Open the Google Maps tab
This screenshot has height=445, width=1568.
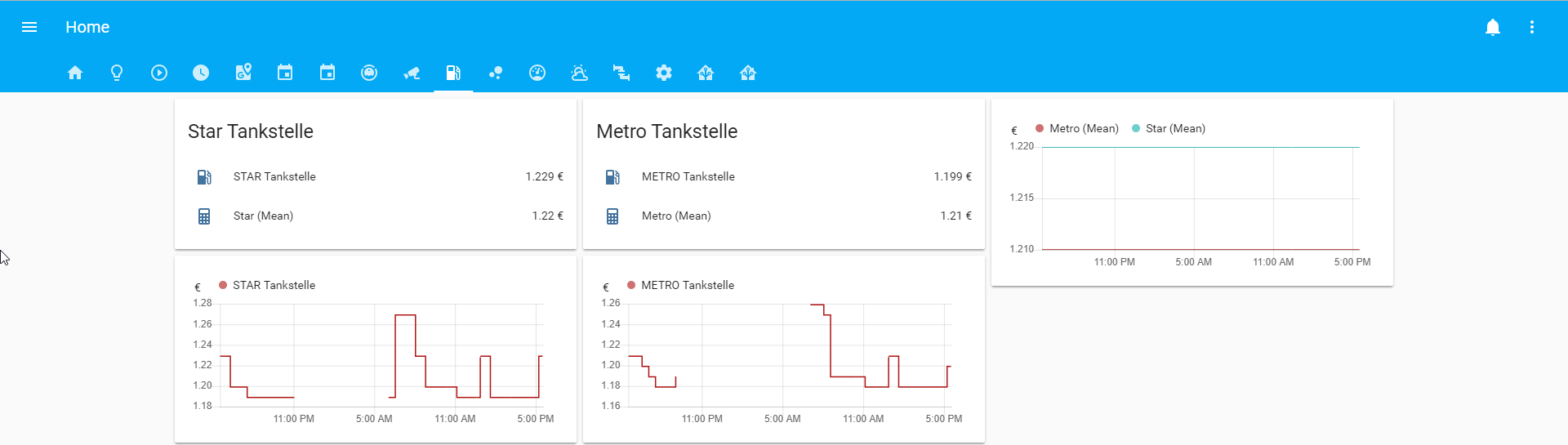coord(243,73)
